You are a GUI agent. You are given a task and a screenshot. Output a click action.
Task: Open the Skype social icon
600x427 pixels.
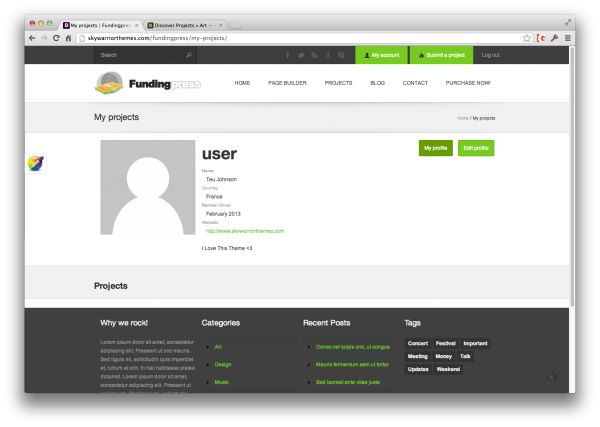click(x=341, y=55)
